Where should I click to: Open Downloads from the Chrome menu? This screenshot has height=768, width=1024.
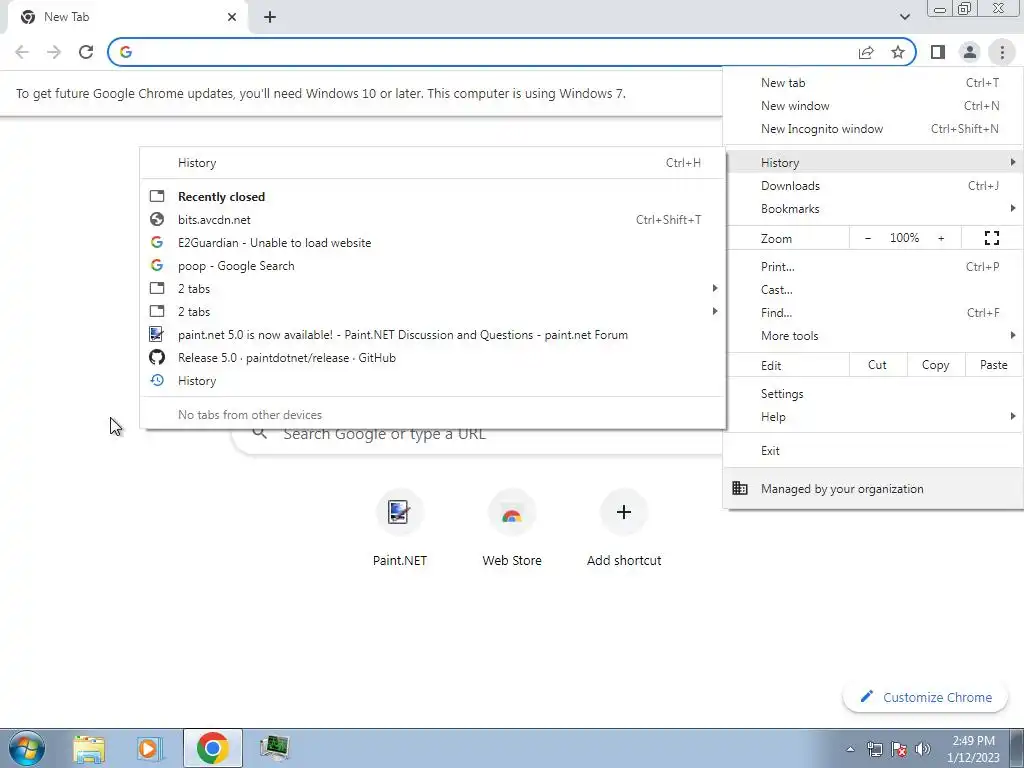tap(873, 185)
